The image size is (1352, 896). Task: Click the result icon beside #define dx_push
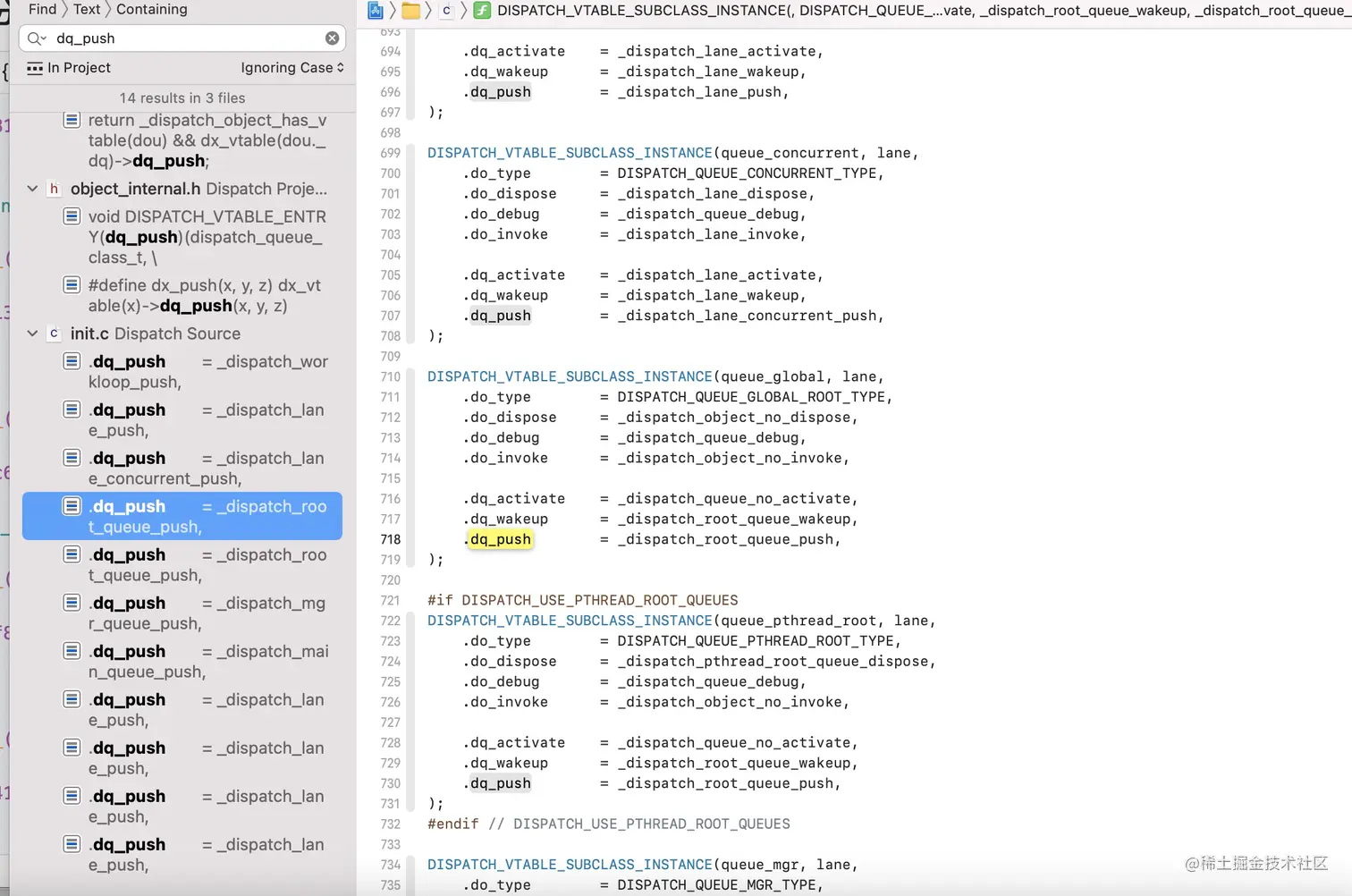click(x=72, y=285)
